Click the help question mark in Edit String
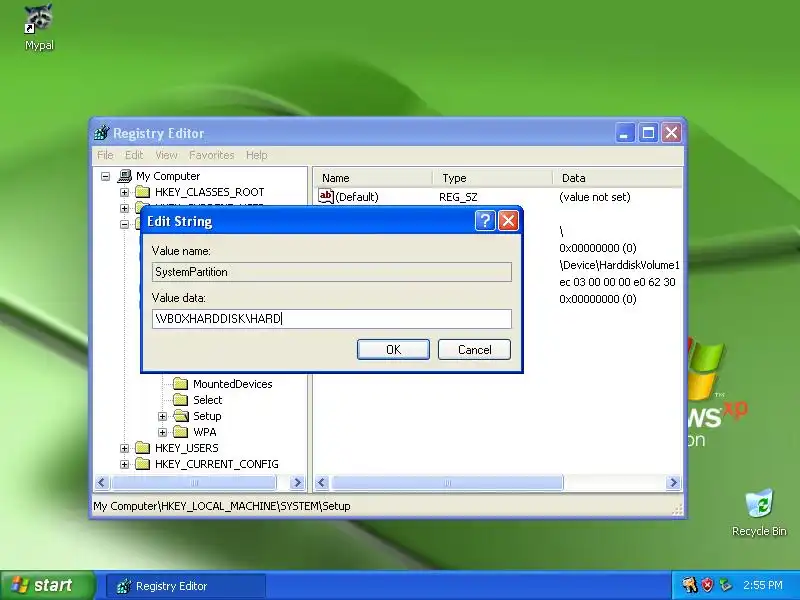This screenshot has width=800, height=600. [485, 221]
